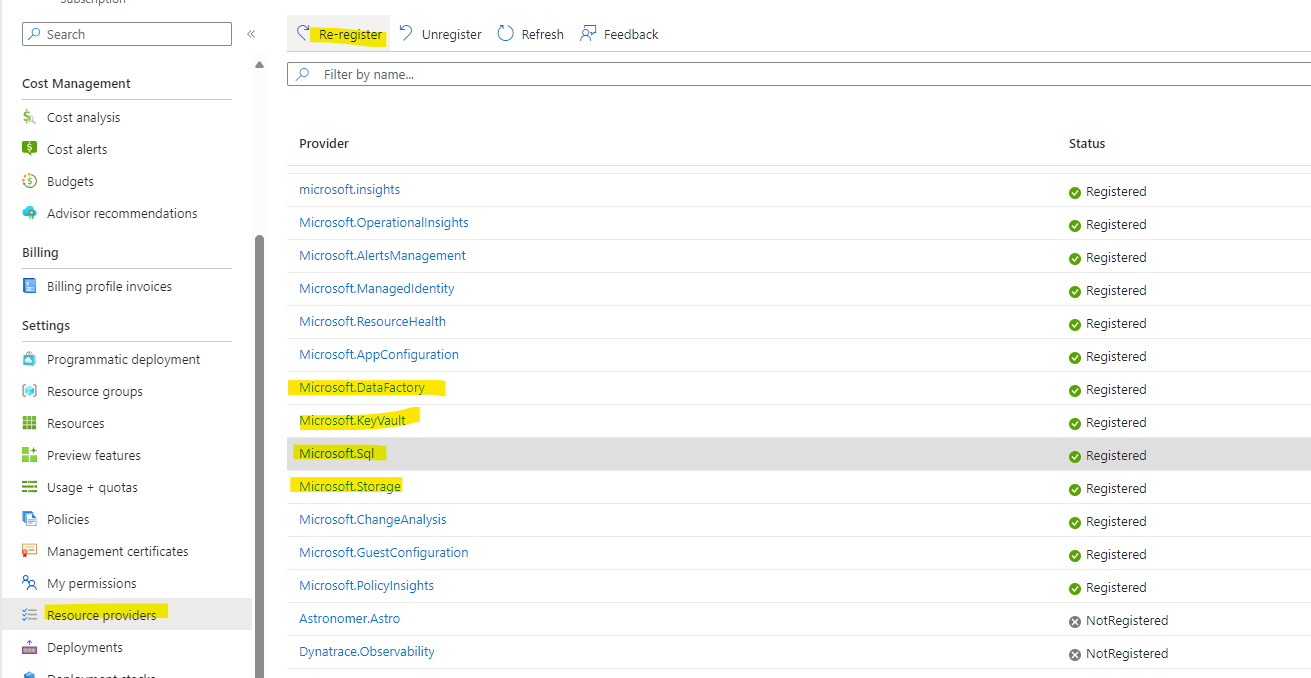Image resolution: width=1311 pixels, height=678 pixels.
Task: Open Microsoft.ResourceHealth provider link
Action: coord(372,321)
